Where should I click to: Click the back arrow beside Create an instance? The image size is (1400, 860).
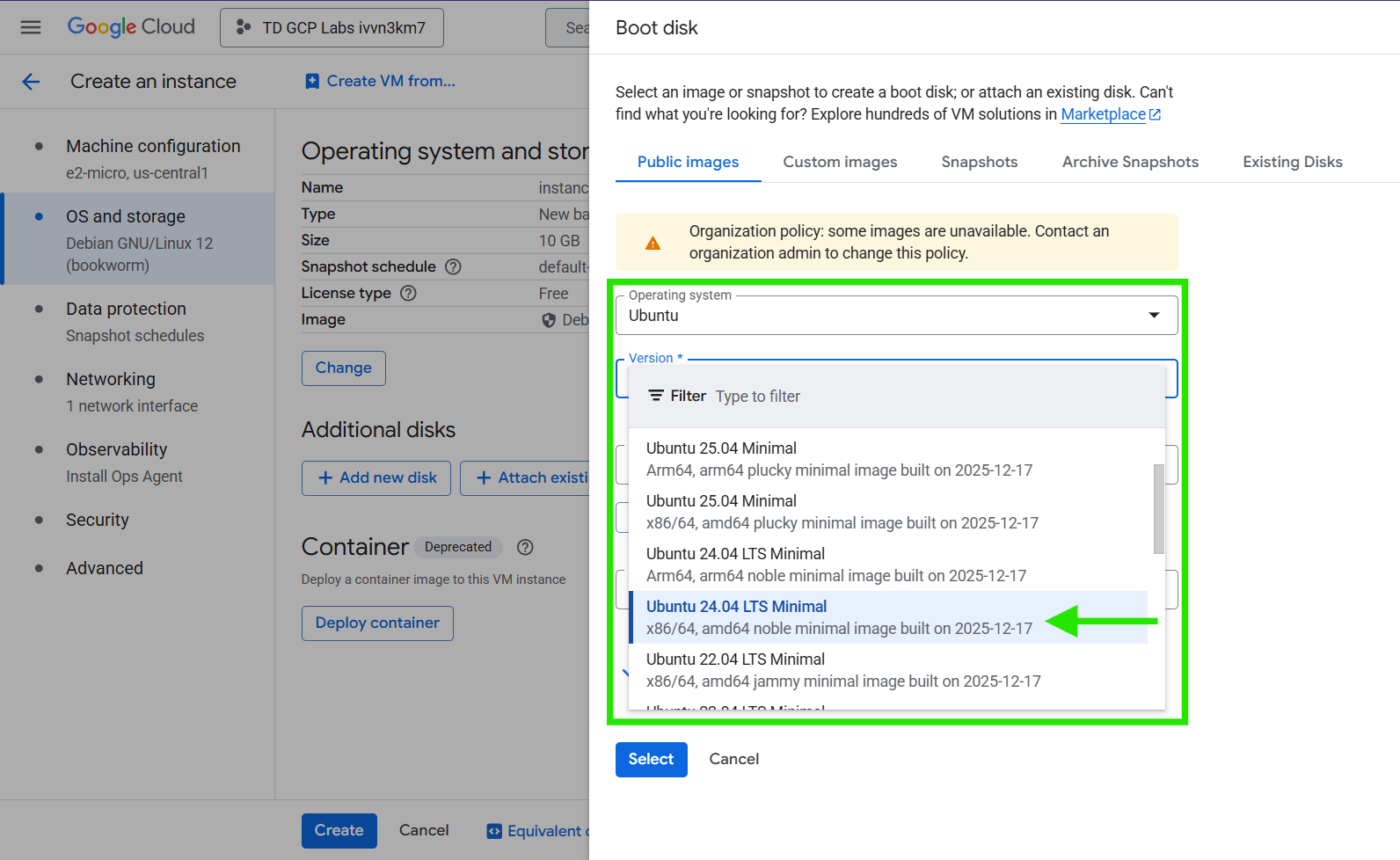pos(31,82)
